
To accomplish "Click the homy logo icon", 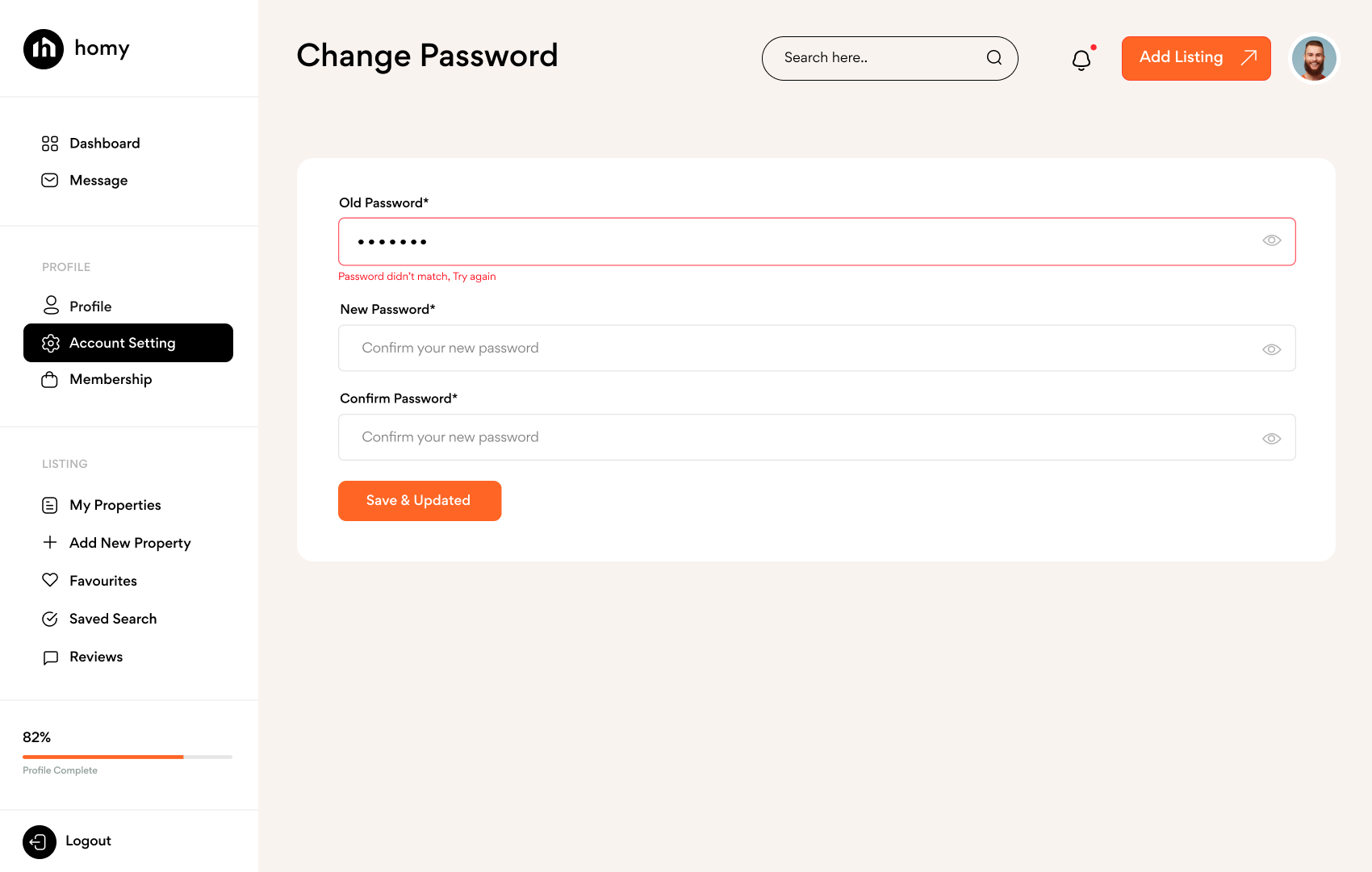I will pyautogui.click(x=44, y=49).
